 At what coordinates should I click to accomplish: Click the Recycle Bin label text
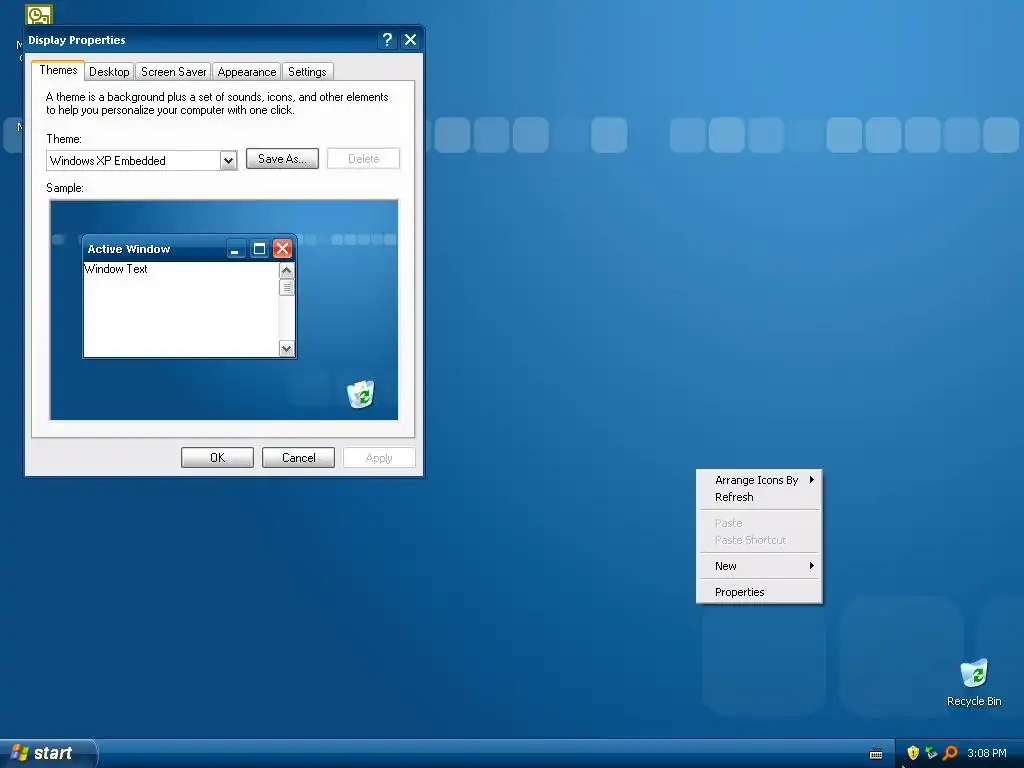pos(974,701)
